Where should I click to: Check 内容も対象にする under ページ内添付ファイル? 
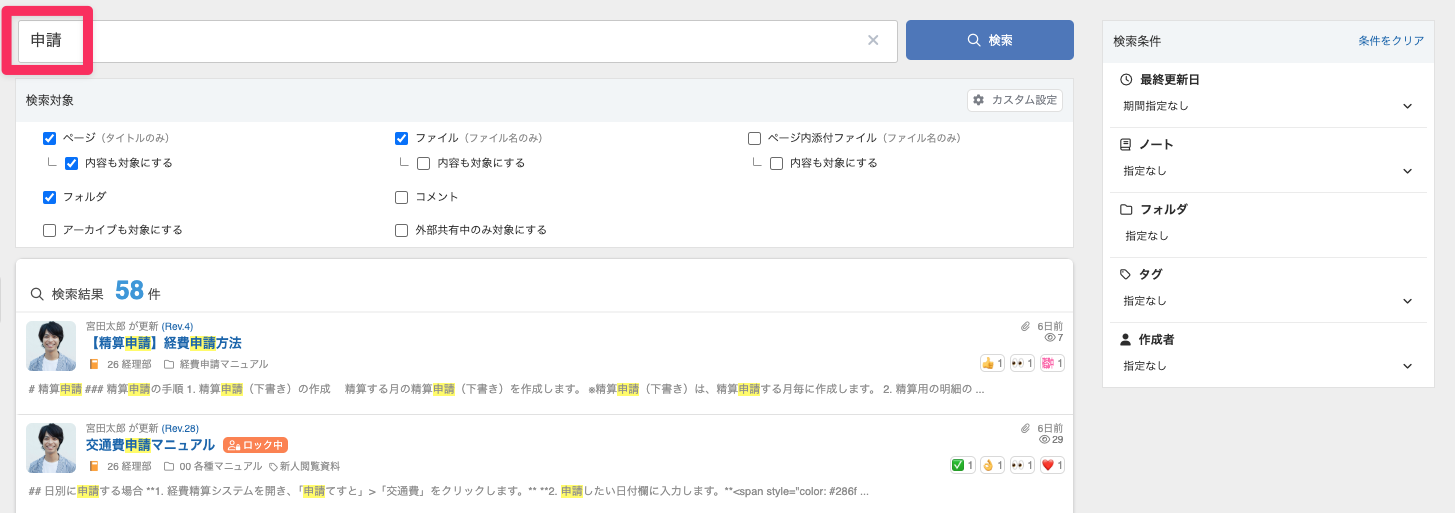[x=776, y=163]
